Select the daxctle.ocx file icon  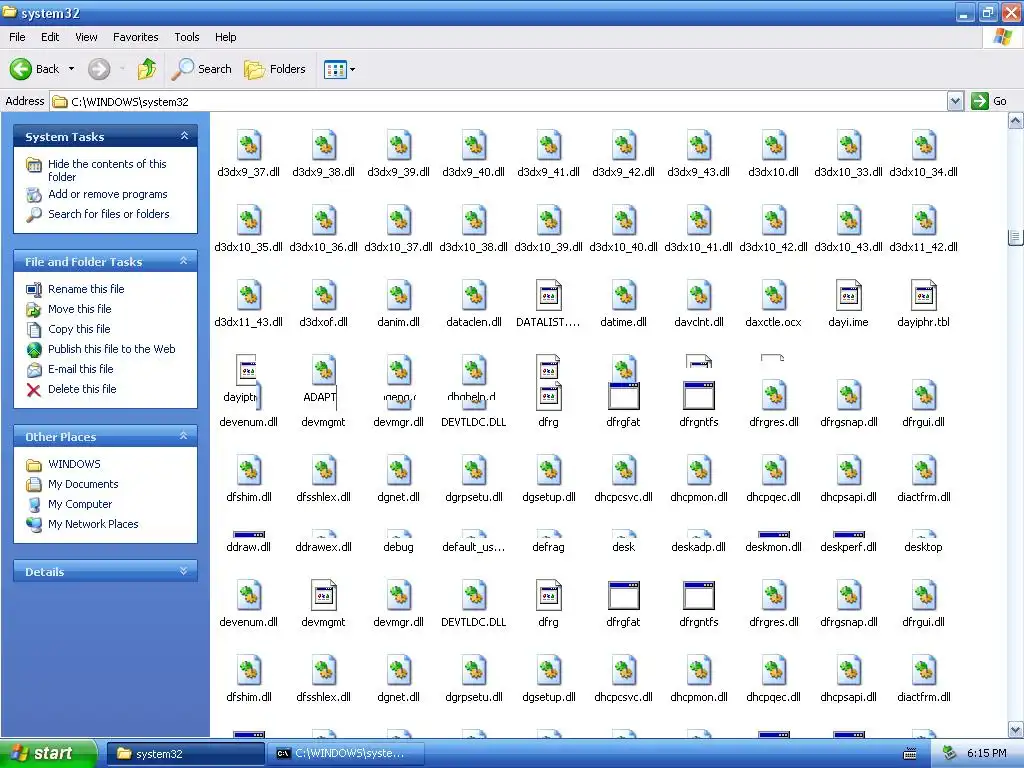[774, 295]
